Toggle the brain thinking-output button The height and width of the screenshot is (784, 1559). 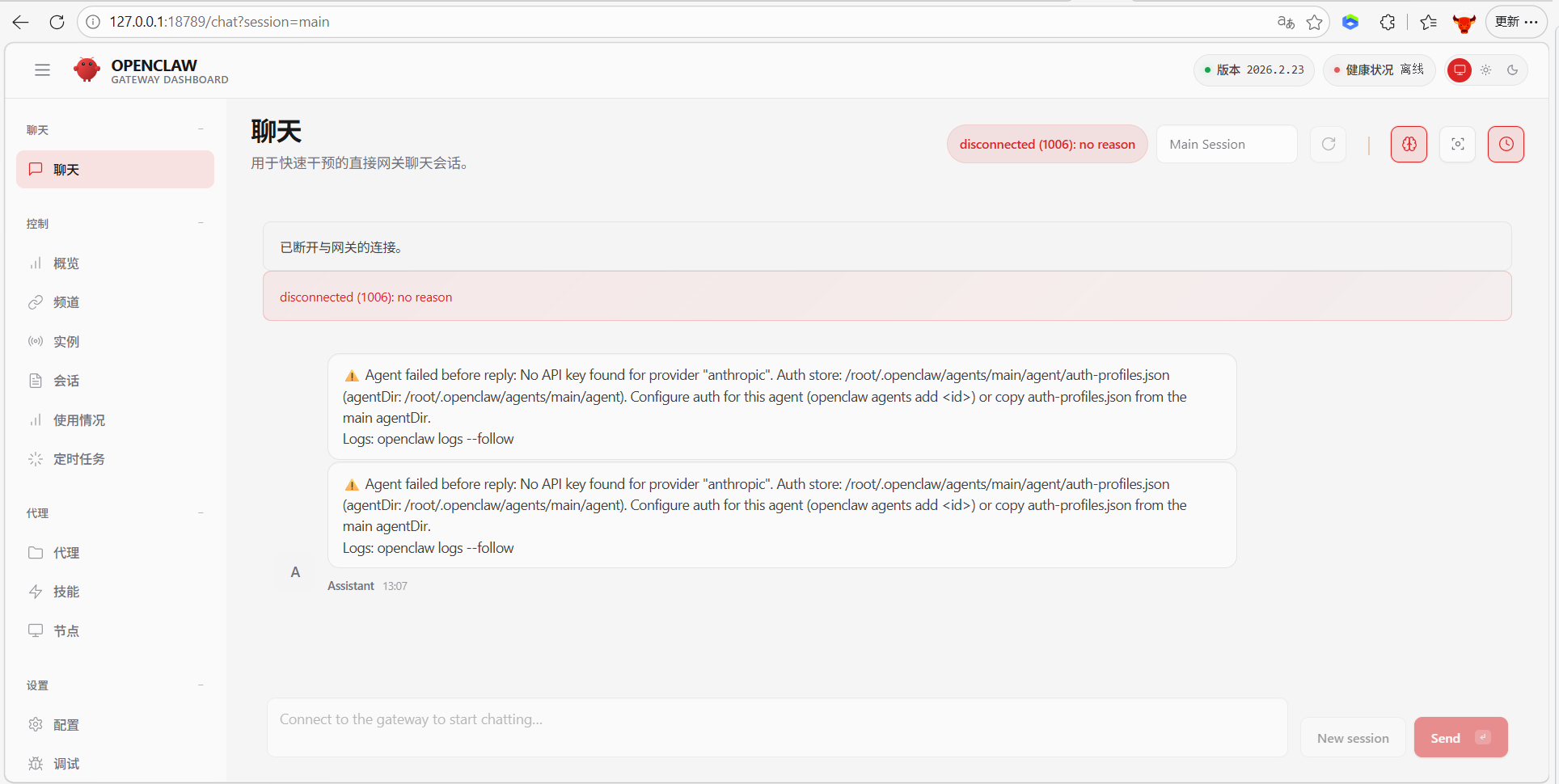[x=1409, y=145]
